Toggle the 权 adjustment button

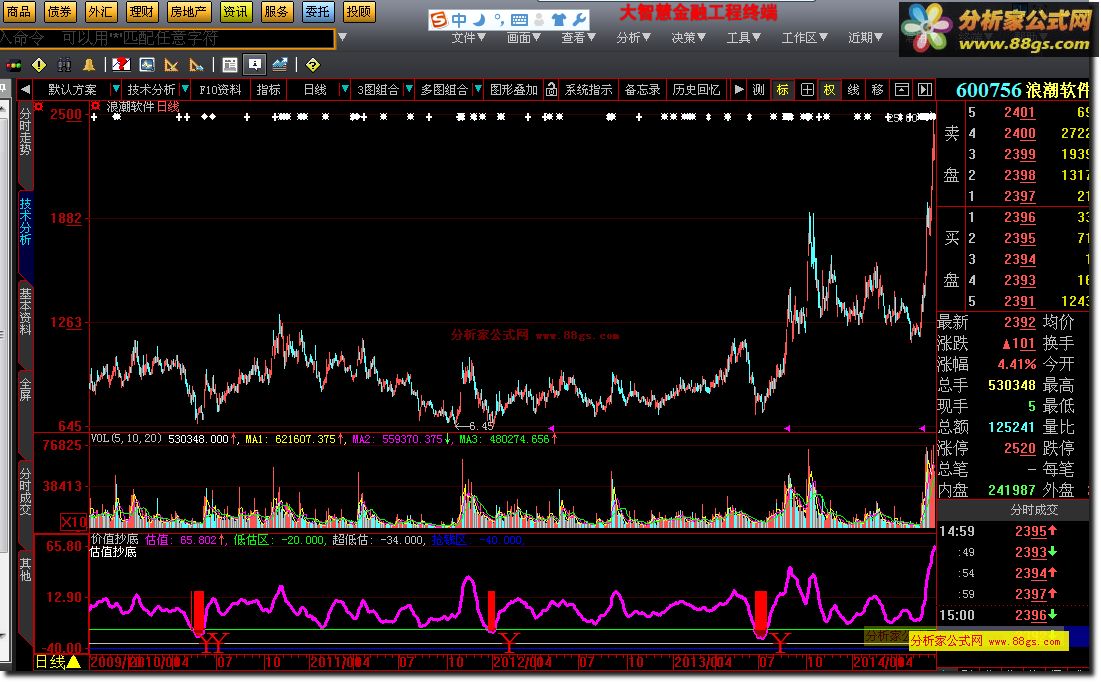coord(829,89)
